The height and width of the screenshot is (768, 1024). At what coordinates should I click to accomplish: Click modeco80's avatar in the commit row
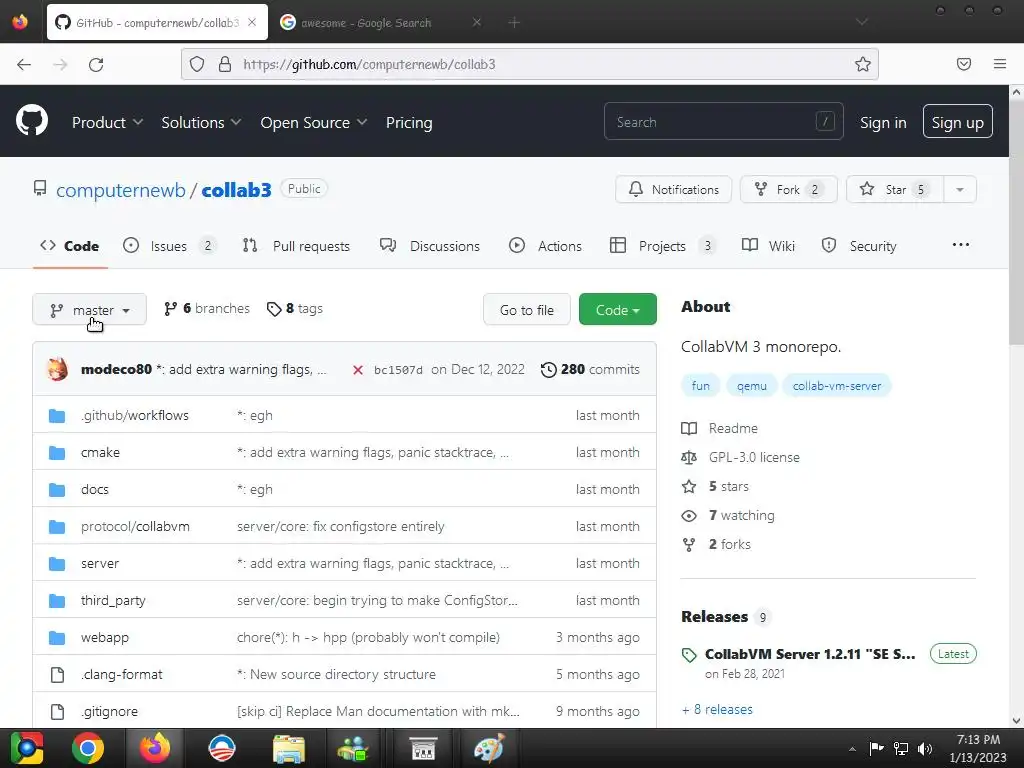tap(57, 369)
